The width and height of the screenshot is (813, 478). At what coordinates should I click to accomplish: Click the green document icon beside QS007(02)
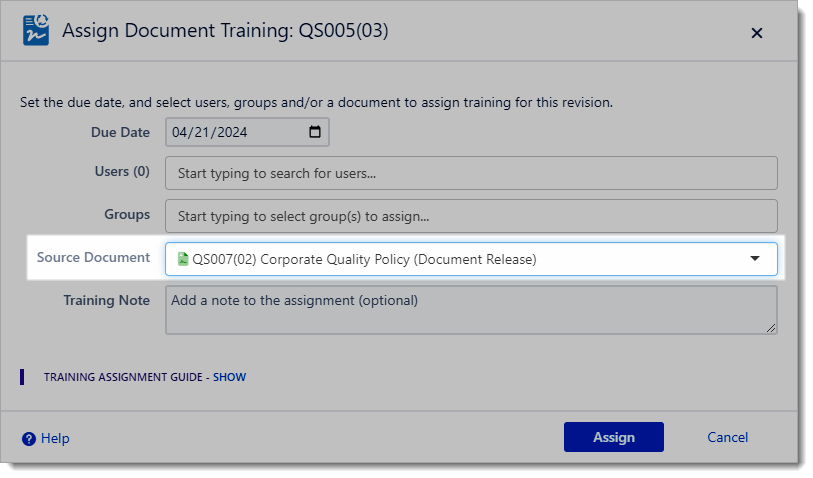tap(183, 259)
